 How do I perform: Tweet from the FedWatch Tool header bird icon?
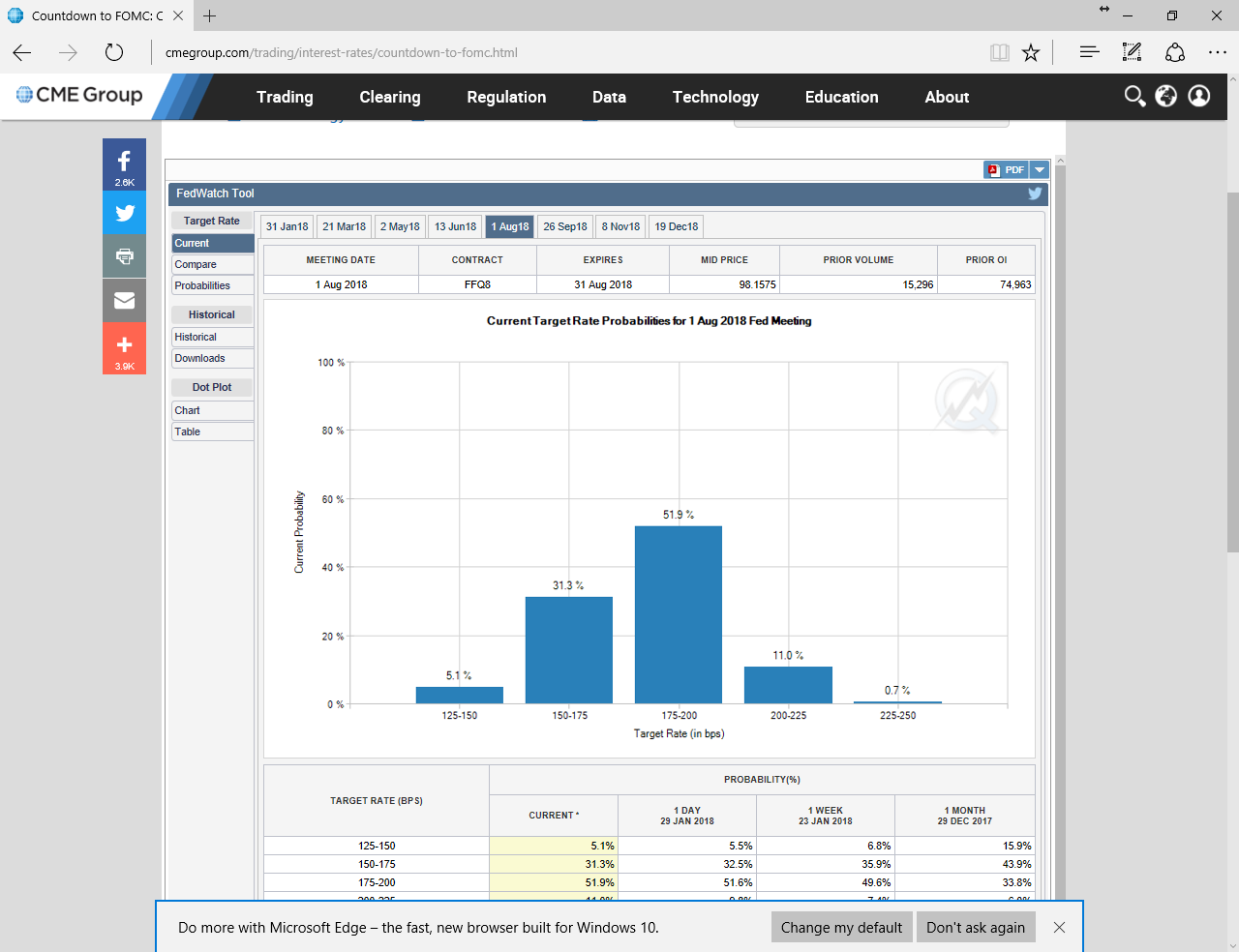(x=1035, y=193)
